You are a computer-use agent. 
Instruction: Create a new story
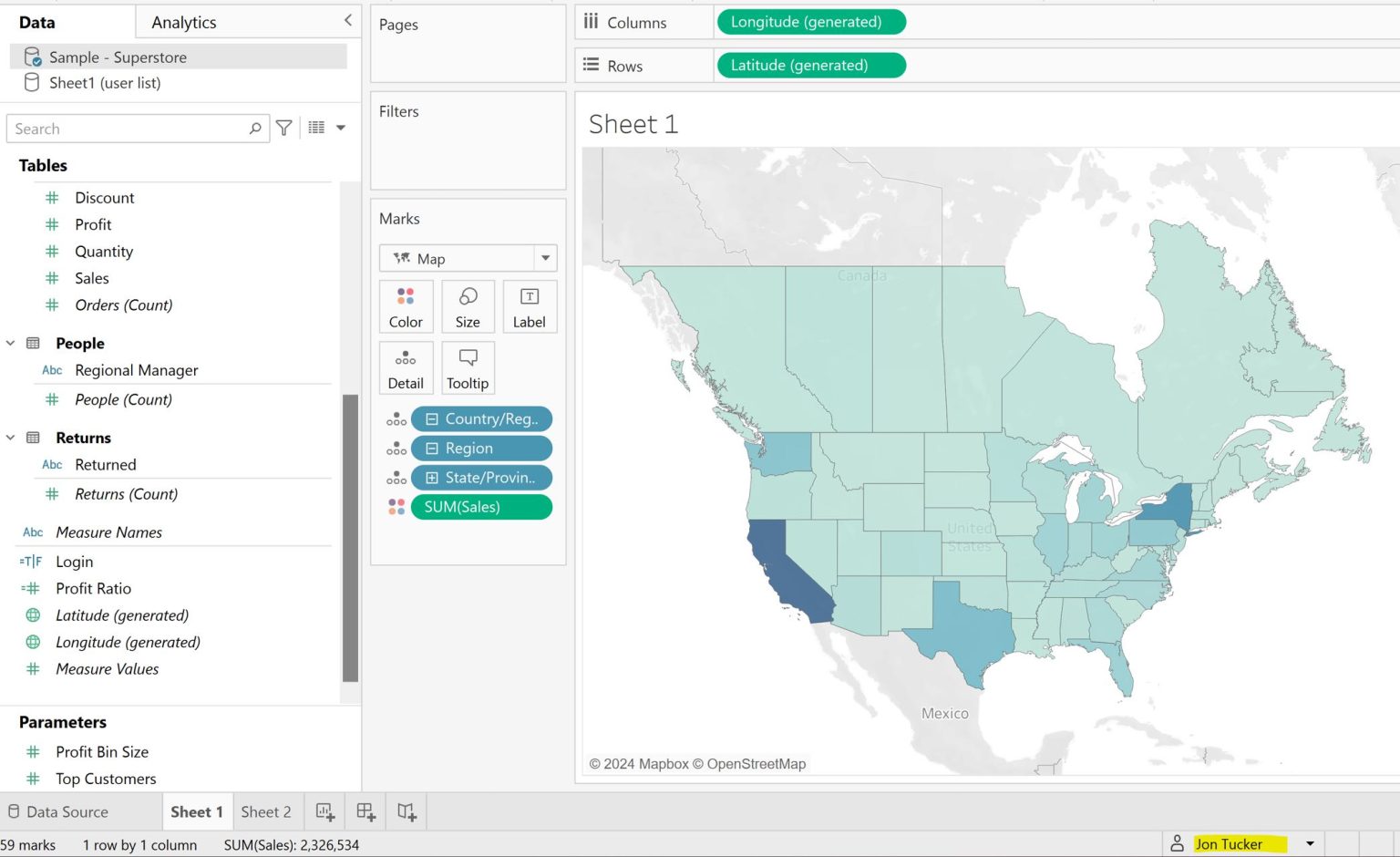406,811
